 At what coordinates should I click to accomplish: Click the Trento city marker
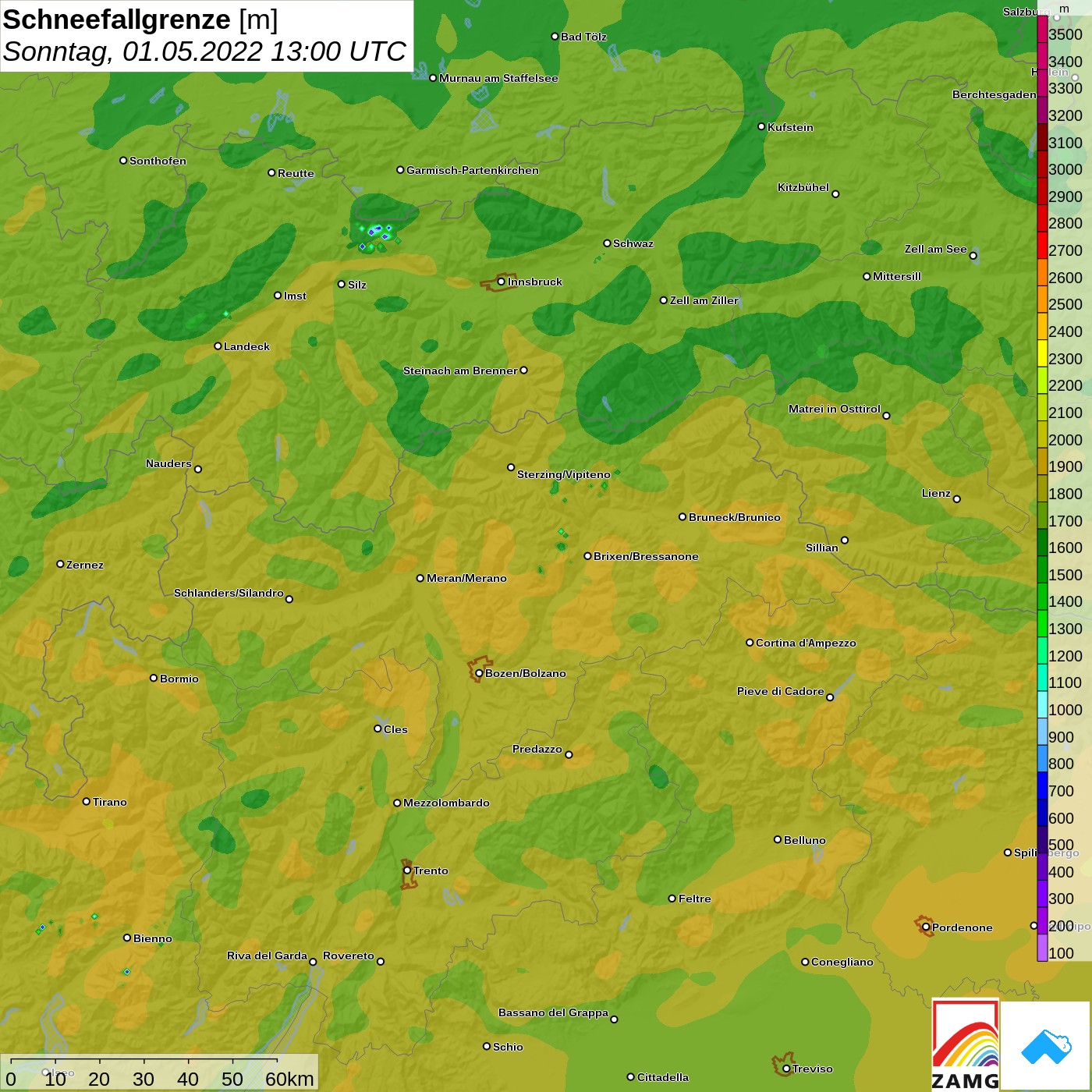tap(407, 870)
